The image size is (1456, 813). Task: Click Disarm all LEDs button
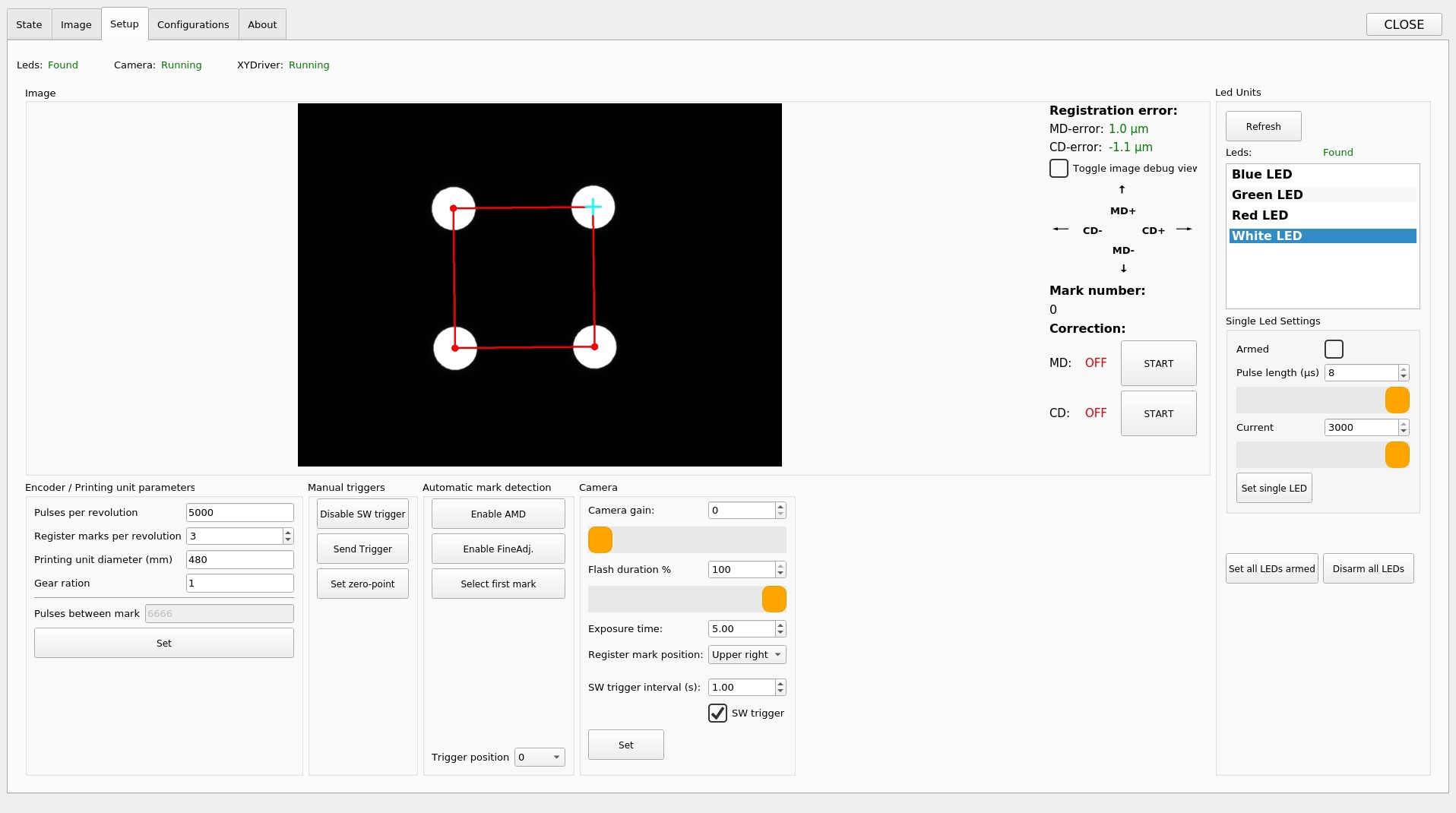point(1368,569)
